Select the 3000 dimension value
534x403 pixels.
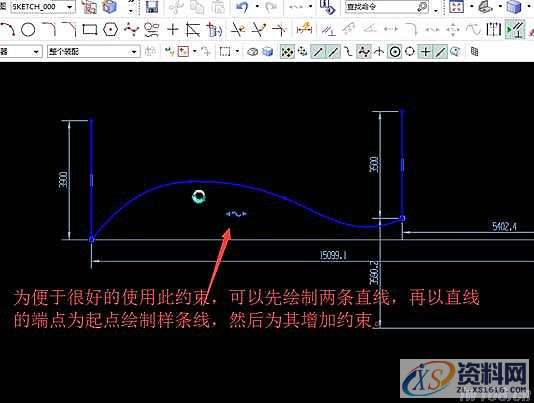(x=63, y=179)
